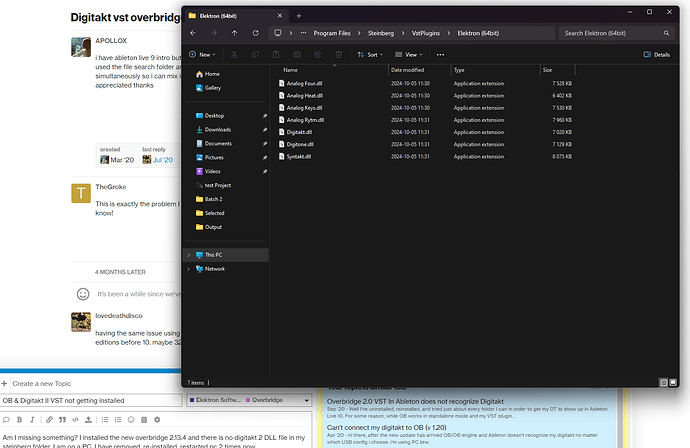The width and height of the screenshot is (690, 448).
Task: Click the forum topic title input field
Action: click(x=91, y=400)
